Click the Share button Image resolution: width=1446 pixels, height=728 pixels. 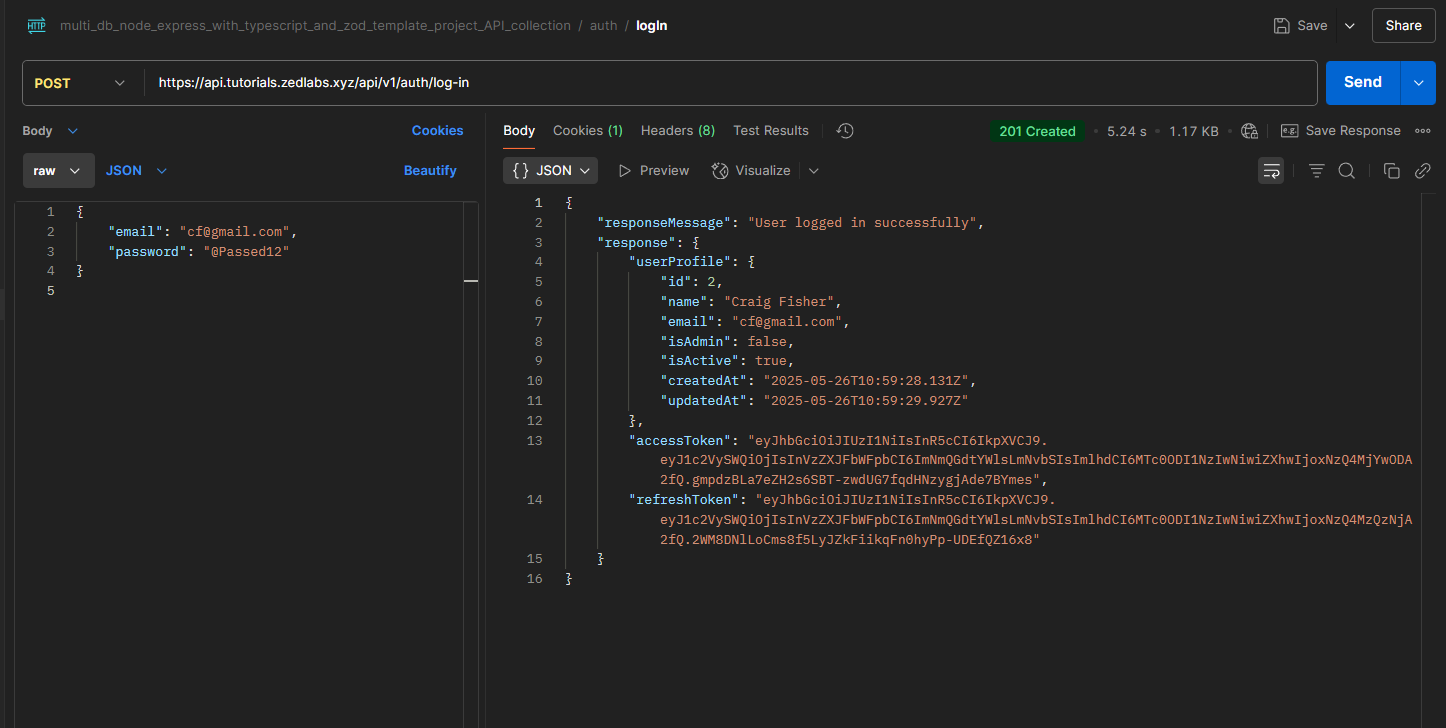(x=1403, y=26)
